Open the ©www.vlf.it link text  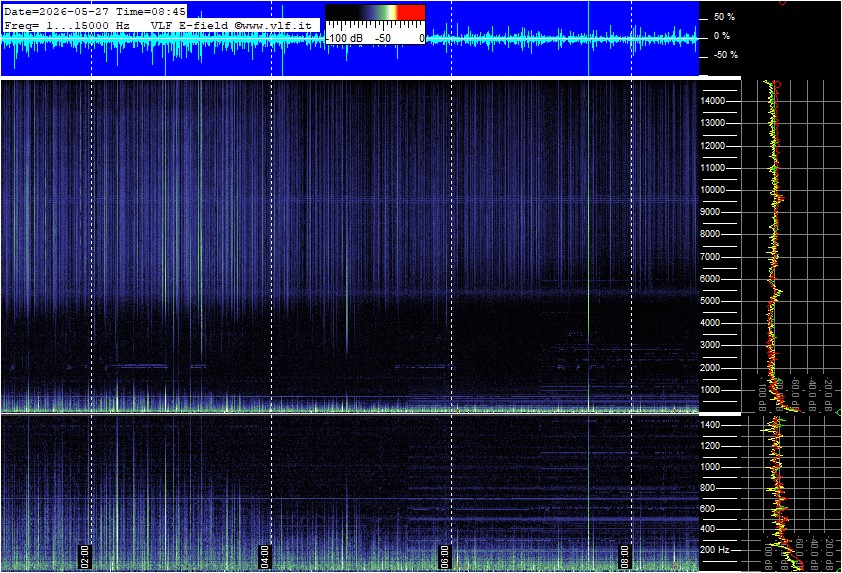pos(273,25)
